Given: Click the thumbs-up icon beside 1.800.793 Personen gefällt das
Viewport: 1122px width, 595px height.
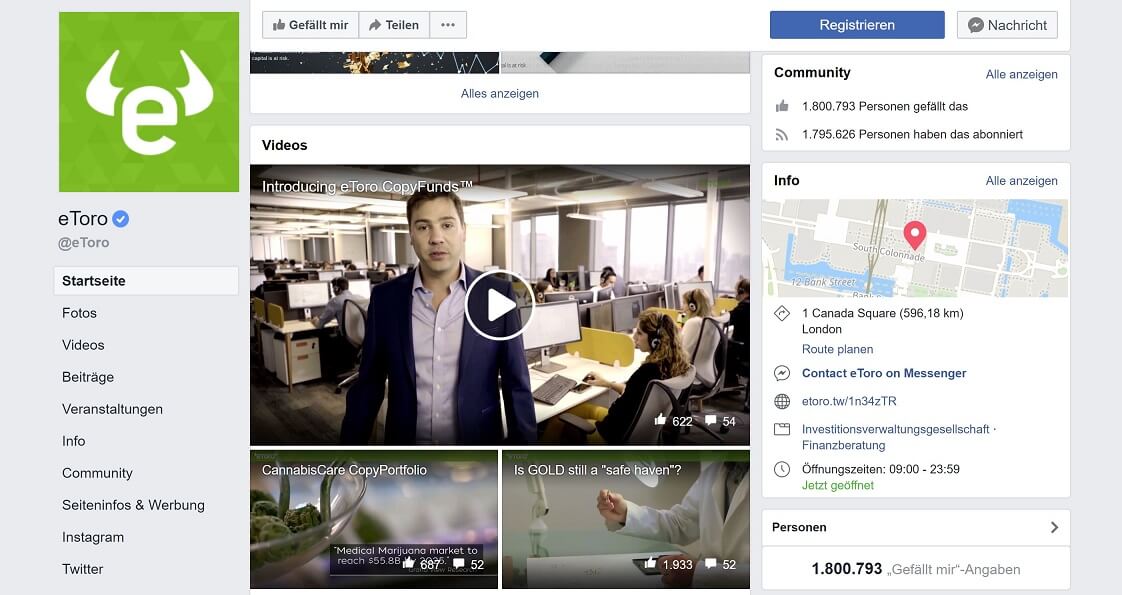Looking at the screenshot, I should click(782, 107).
